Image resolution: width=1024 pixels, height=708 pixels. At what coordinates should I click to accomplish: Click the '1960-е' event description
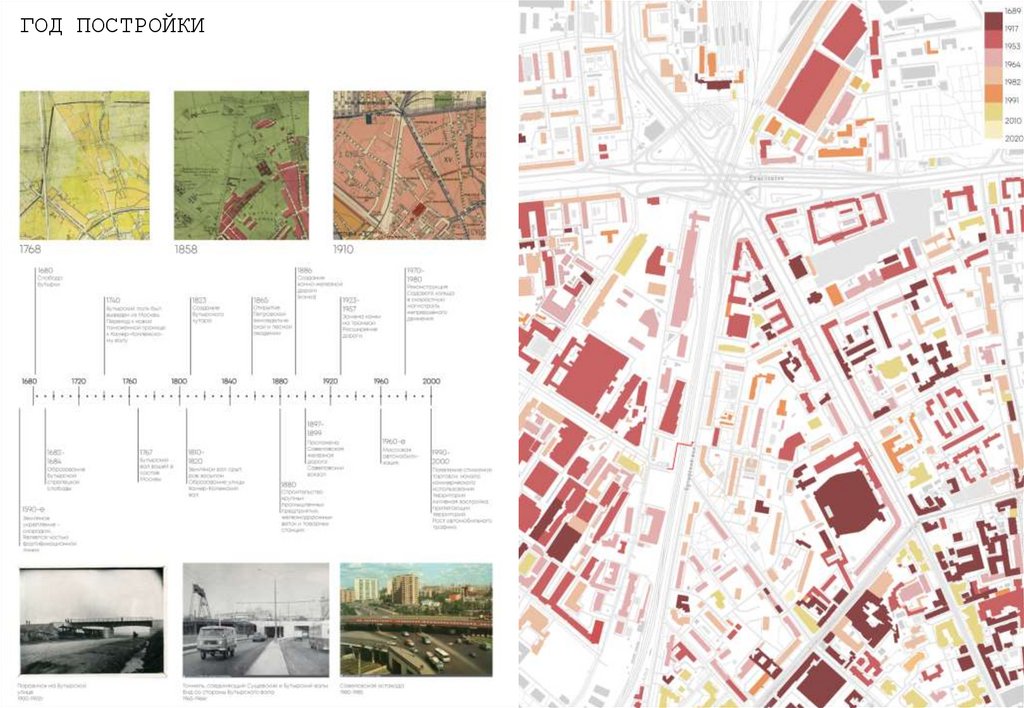click(398, 451)
